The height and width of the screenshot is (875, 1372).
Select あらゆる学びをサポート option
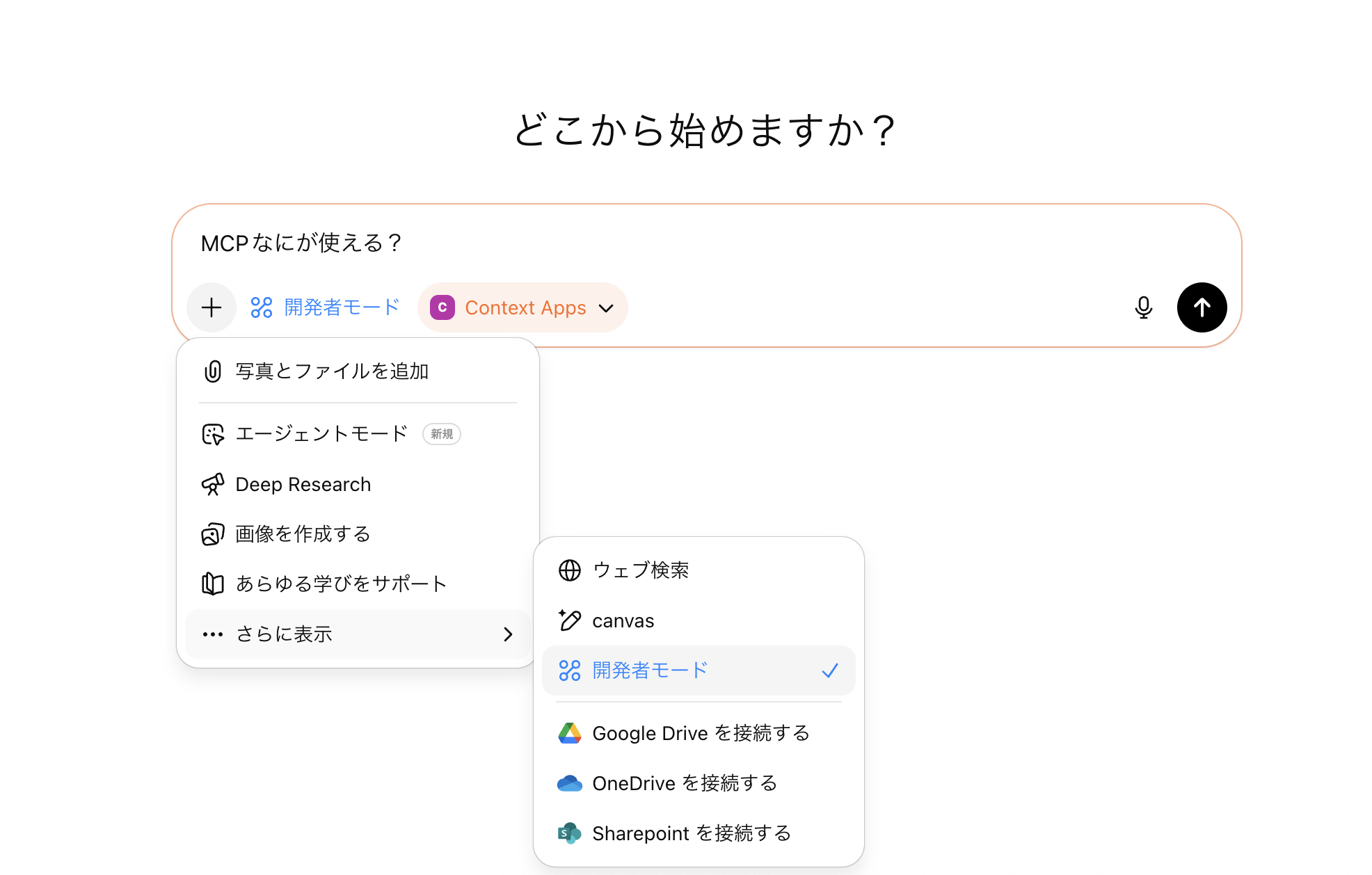[340, 584]
